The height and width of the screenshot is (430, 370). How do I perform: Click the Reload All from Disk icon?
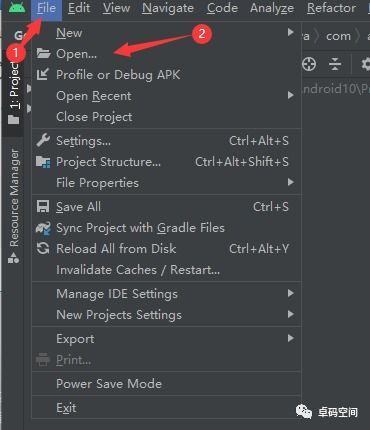click(43, 249)
